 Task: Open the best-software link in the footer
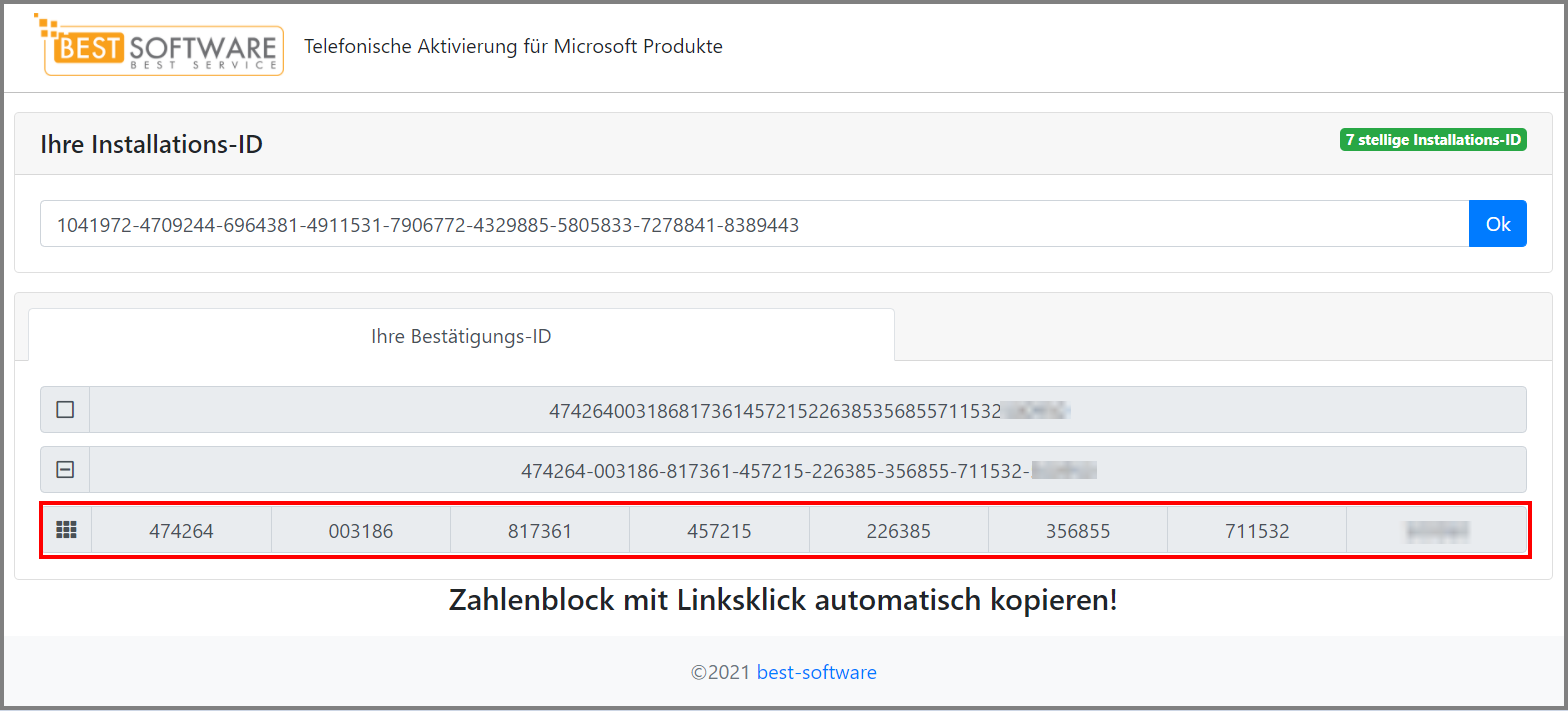(816, 672)
